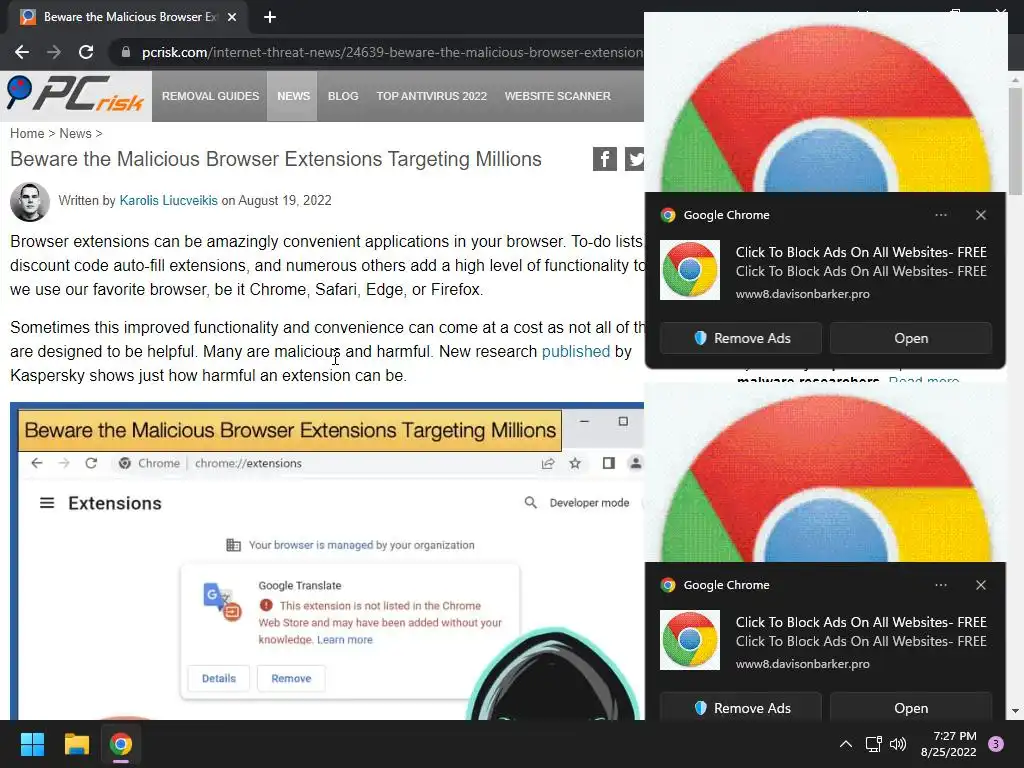The height and width of the screenshot is (768, 1024).
Task: Click top notification's large Chrome image
Action: 825,104
